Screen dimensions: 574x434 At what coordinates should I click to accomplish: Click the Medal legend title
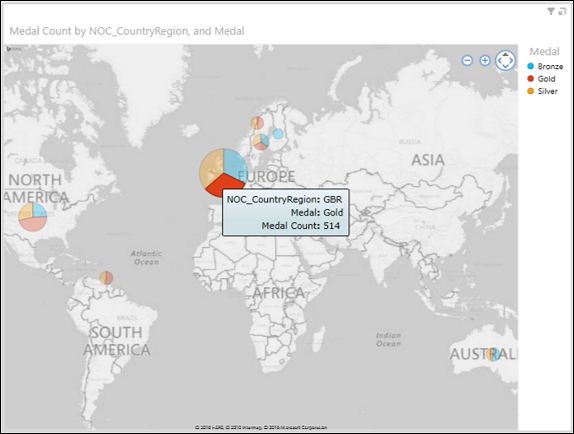[x=544, y=52]
